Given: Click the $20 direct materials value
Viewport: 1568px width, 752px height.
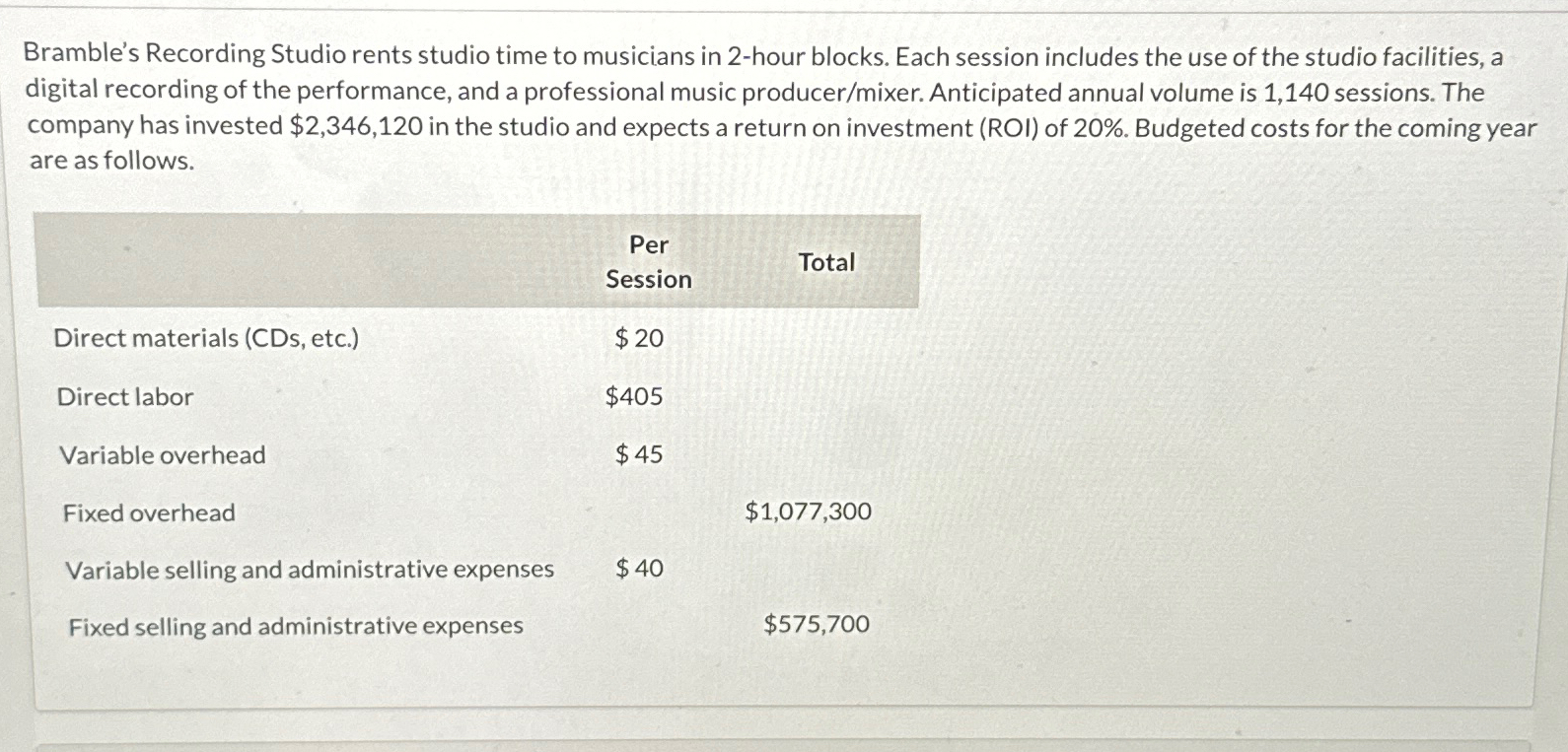Looking at the screenshot, I should [639, 338].
